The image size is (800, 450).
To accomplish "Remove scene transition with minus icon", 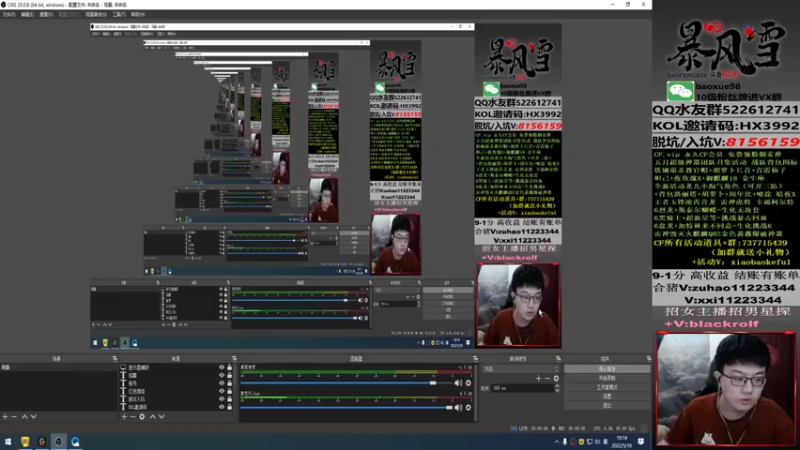I will click(547, 379).
